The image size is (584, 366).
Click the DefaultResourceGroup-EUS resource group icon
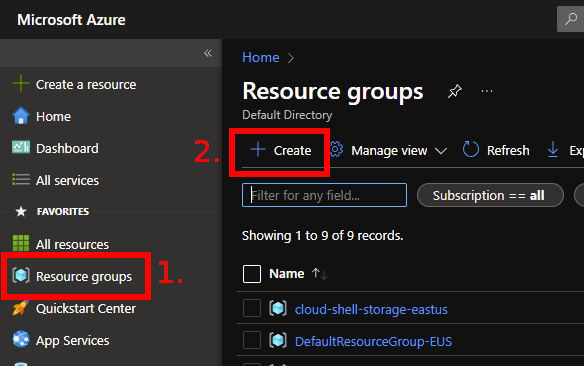[278, 340]
